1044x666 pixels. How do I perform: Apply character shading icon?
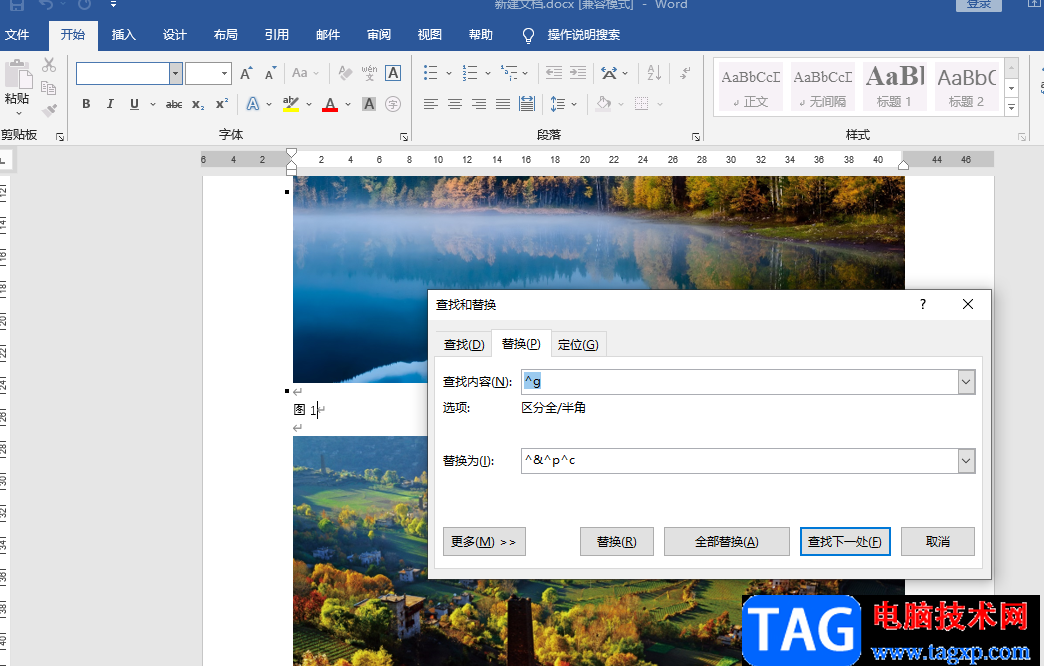369,104
